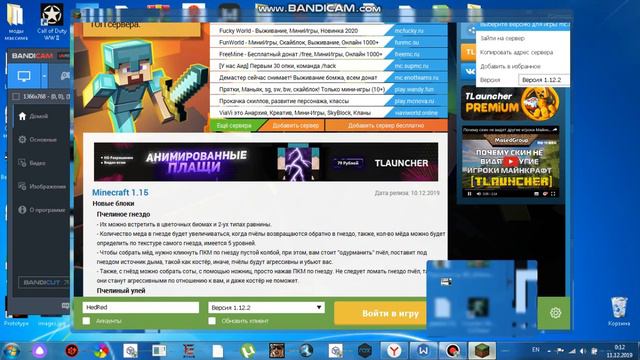Image resolution: width=640 pixels, height=360 pixels.
Task: Open the Windows Start button
Action: [11, 351]
